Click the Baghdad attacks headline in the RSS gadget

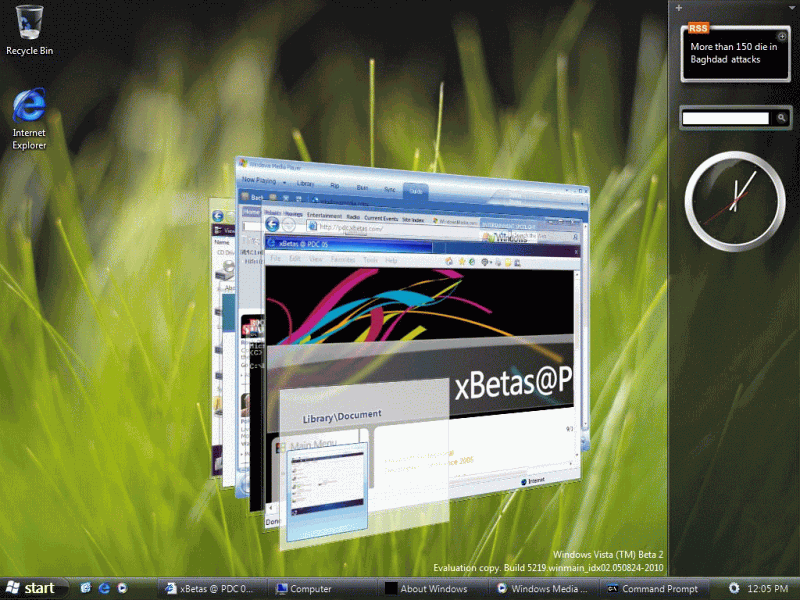tap(735, 52)
